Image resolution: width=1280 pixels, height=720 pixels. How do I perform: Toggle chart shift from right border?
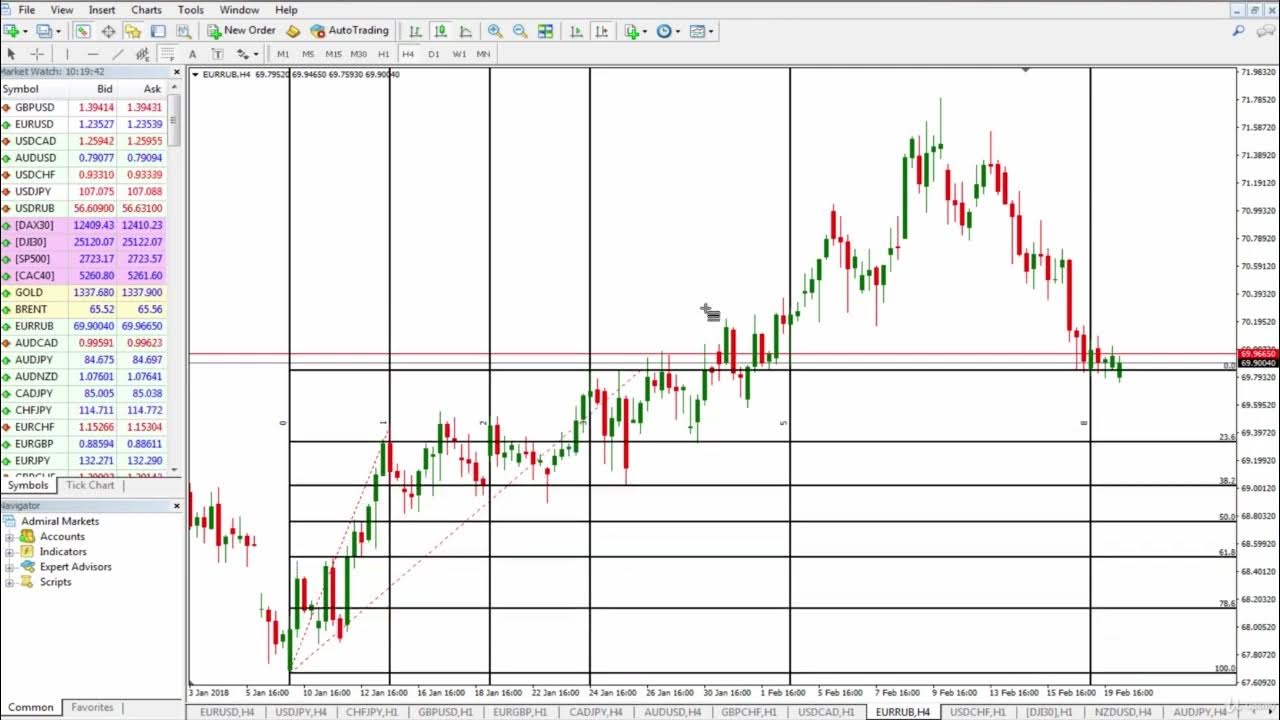pos(601,31)
